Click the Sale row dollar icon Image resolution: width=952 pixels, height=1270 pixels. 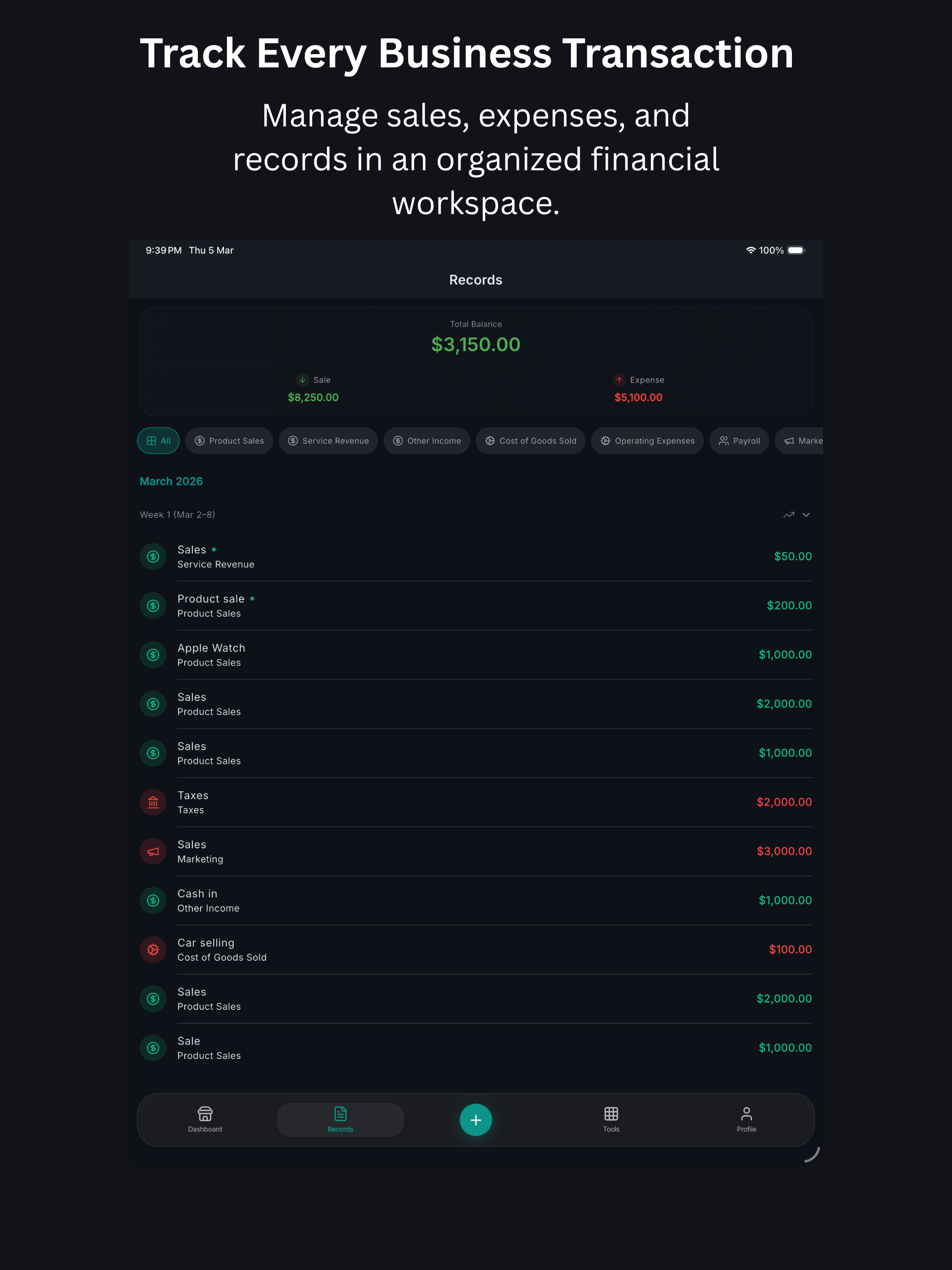tap(153, 1048)
